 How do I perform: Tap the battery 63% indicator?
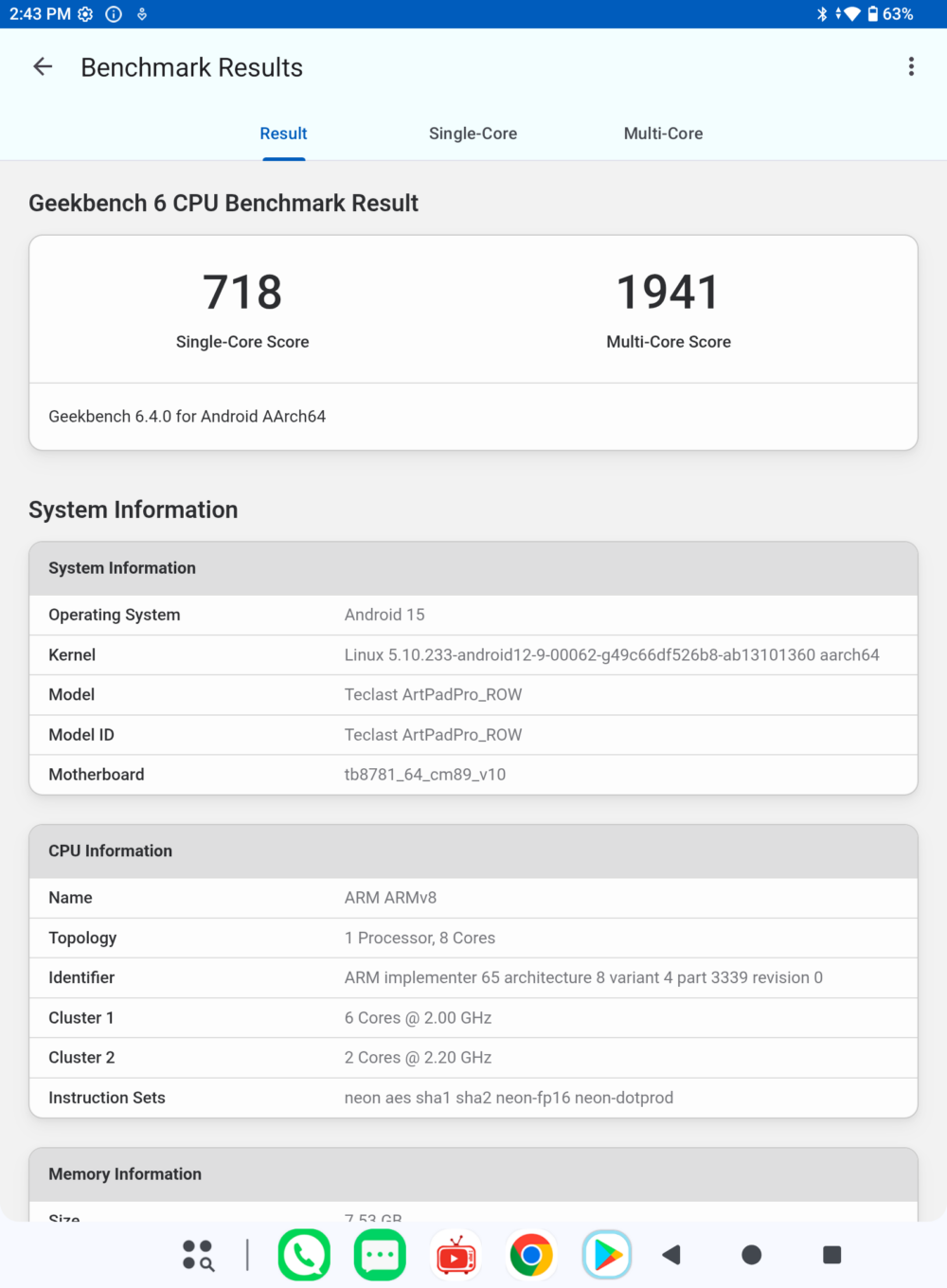[890, 14]
